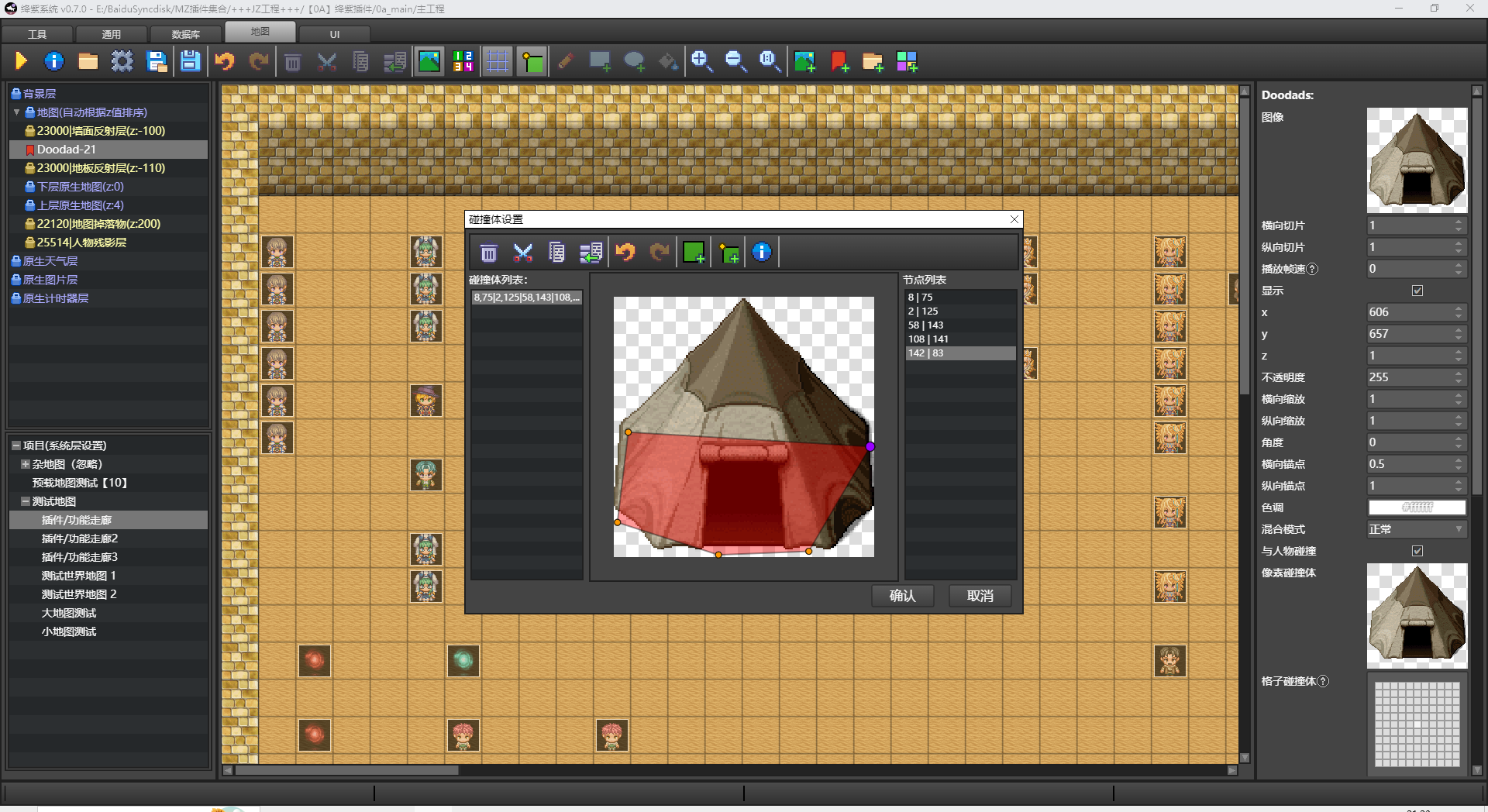
Task: Collapse the 项目(系统层设置) tree node
Action: (x=15, y=446)
